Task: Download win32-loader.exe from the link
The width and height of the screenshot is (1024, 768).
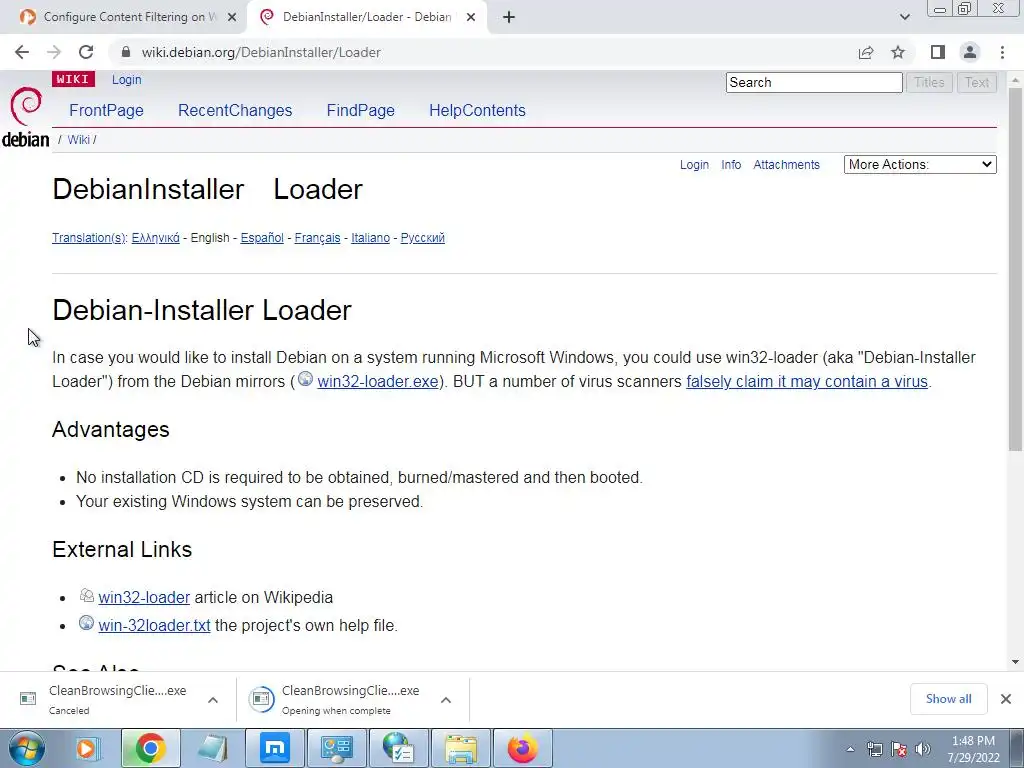Action: [377, 381]
